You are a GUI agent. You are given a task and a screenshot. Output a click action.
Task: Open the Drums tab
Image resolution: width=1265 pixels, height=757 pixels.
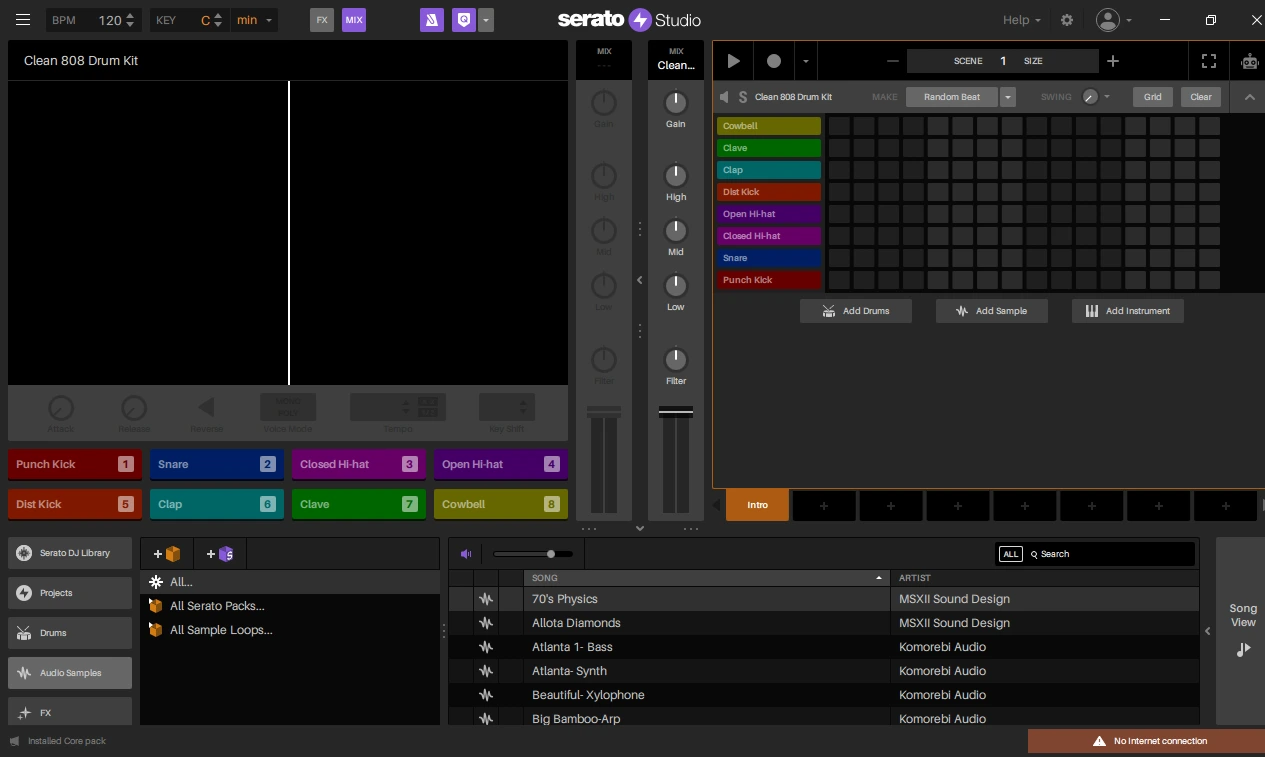coord(70,633)
